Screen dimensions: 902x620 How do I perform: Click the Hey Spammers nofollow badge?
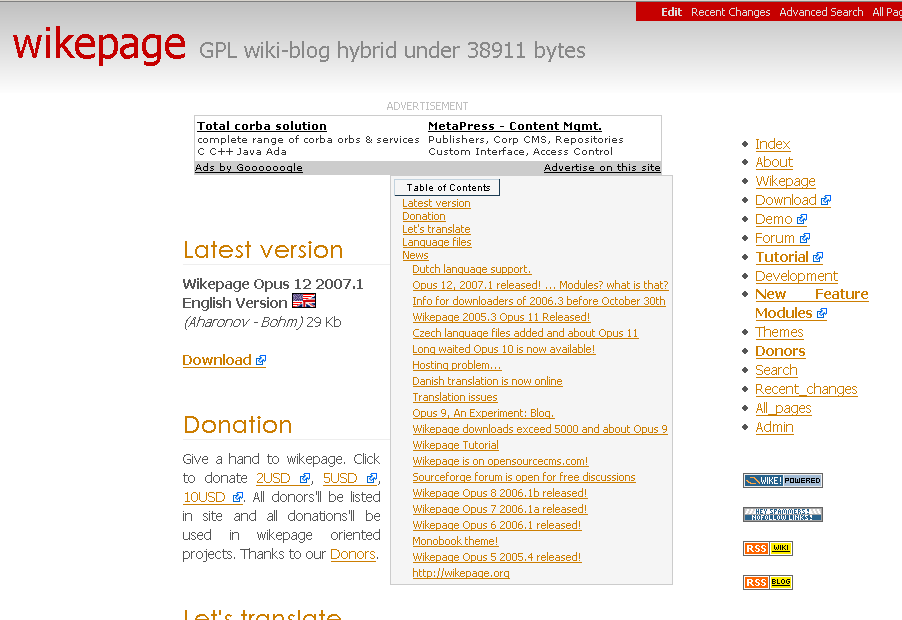point(782,514)
